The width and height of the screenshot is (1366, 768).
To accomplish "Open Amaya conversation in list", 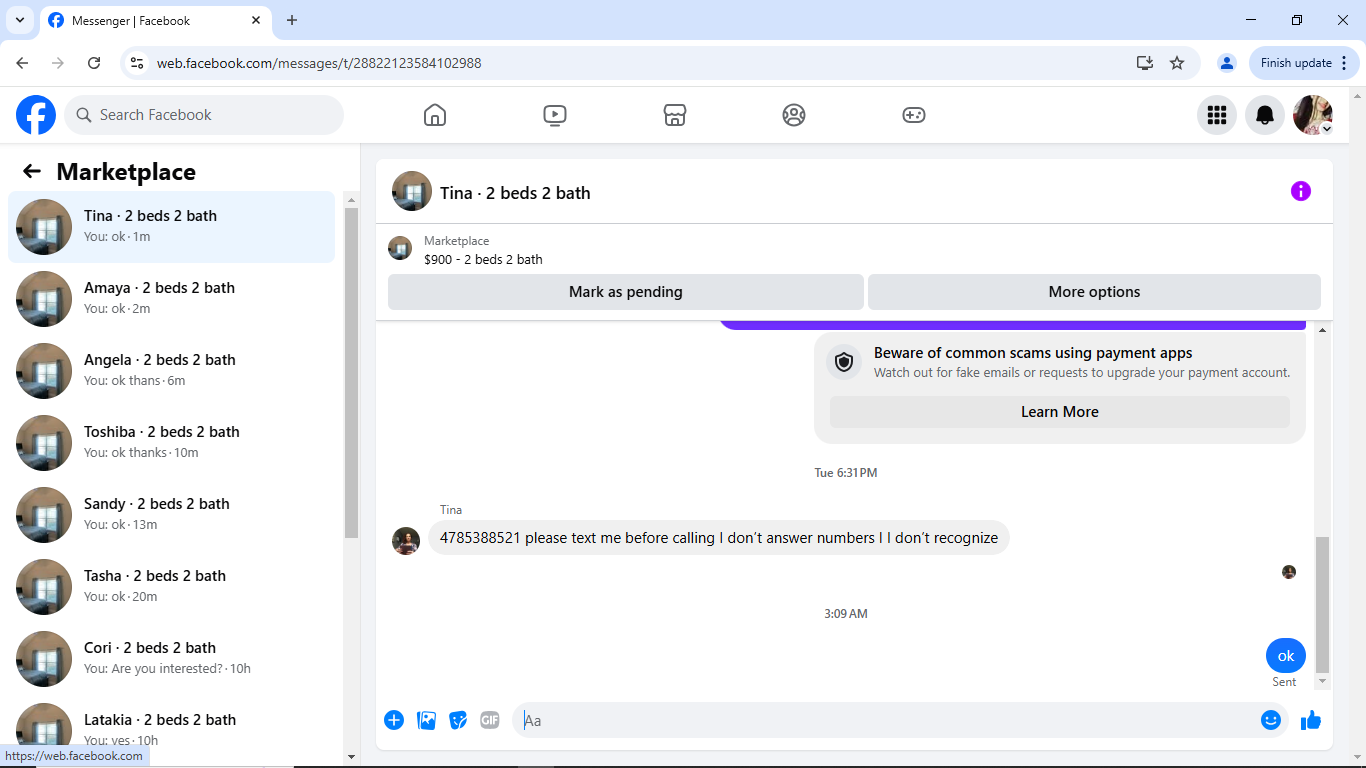I will click(x=171, y=299).
